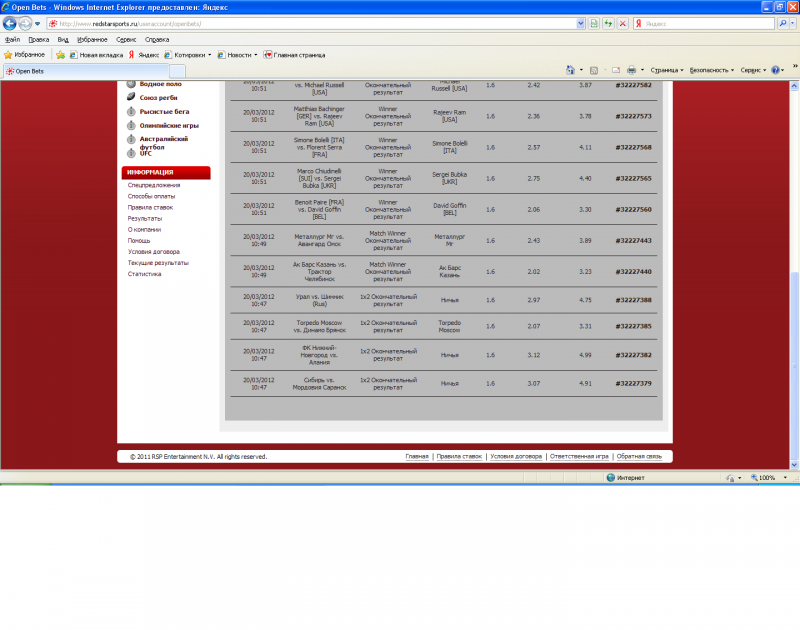800x630 pixels.
Task: Click the browser Back arrow button
Action: click(x=10, y=23)
